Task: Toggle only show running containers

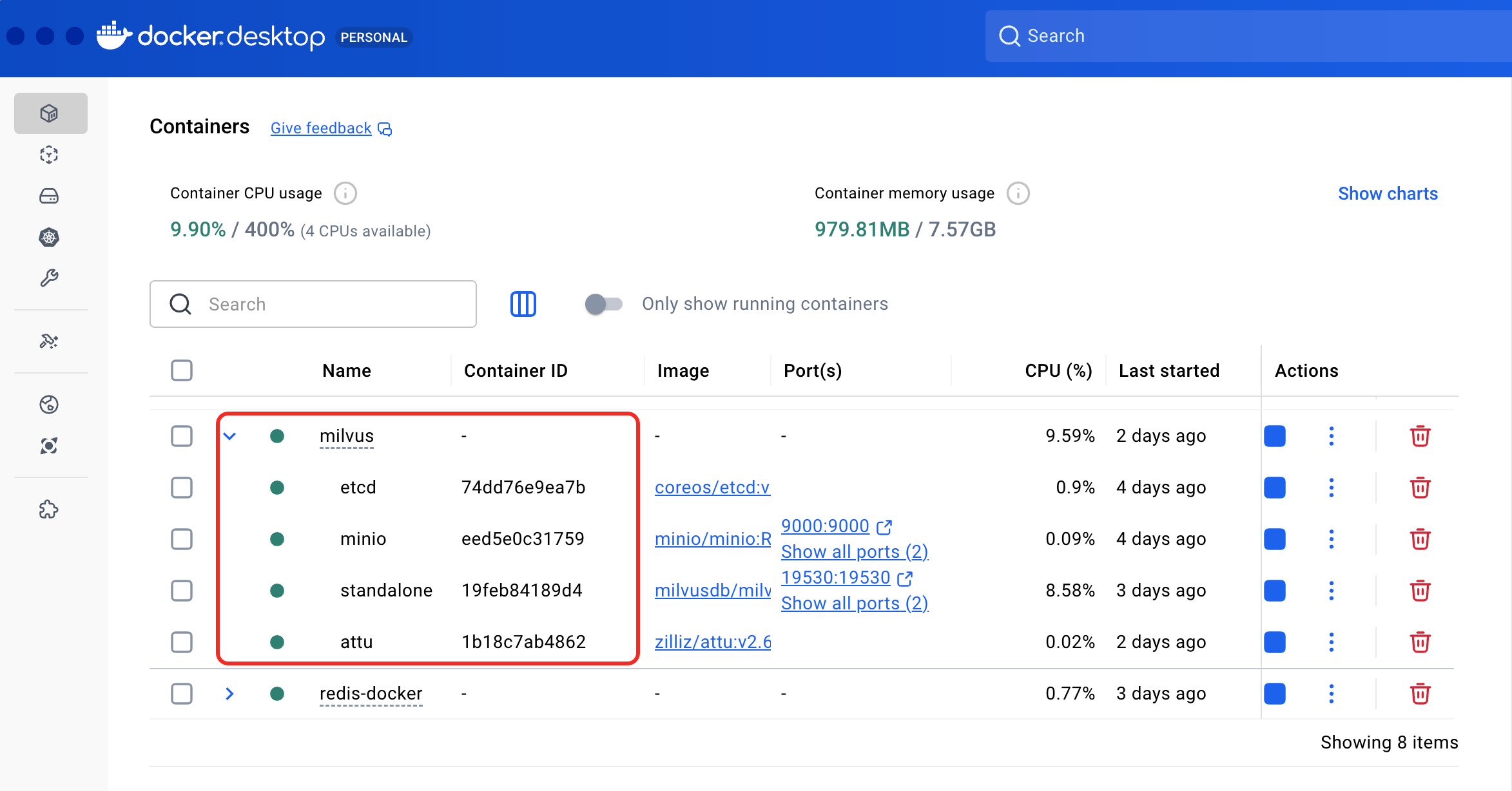Action: coord(603,304)
